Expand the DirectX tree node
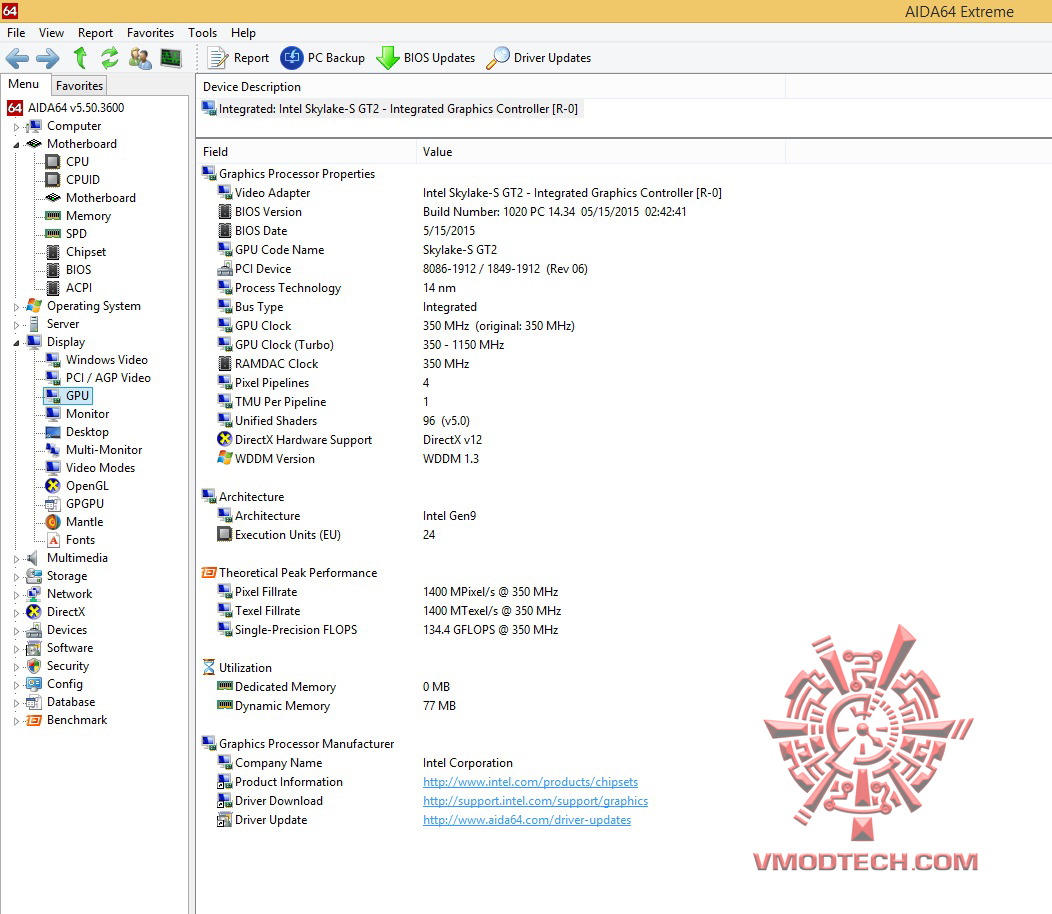The width and height of the screenshot is (1052, 914). click(16, 613)
